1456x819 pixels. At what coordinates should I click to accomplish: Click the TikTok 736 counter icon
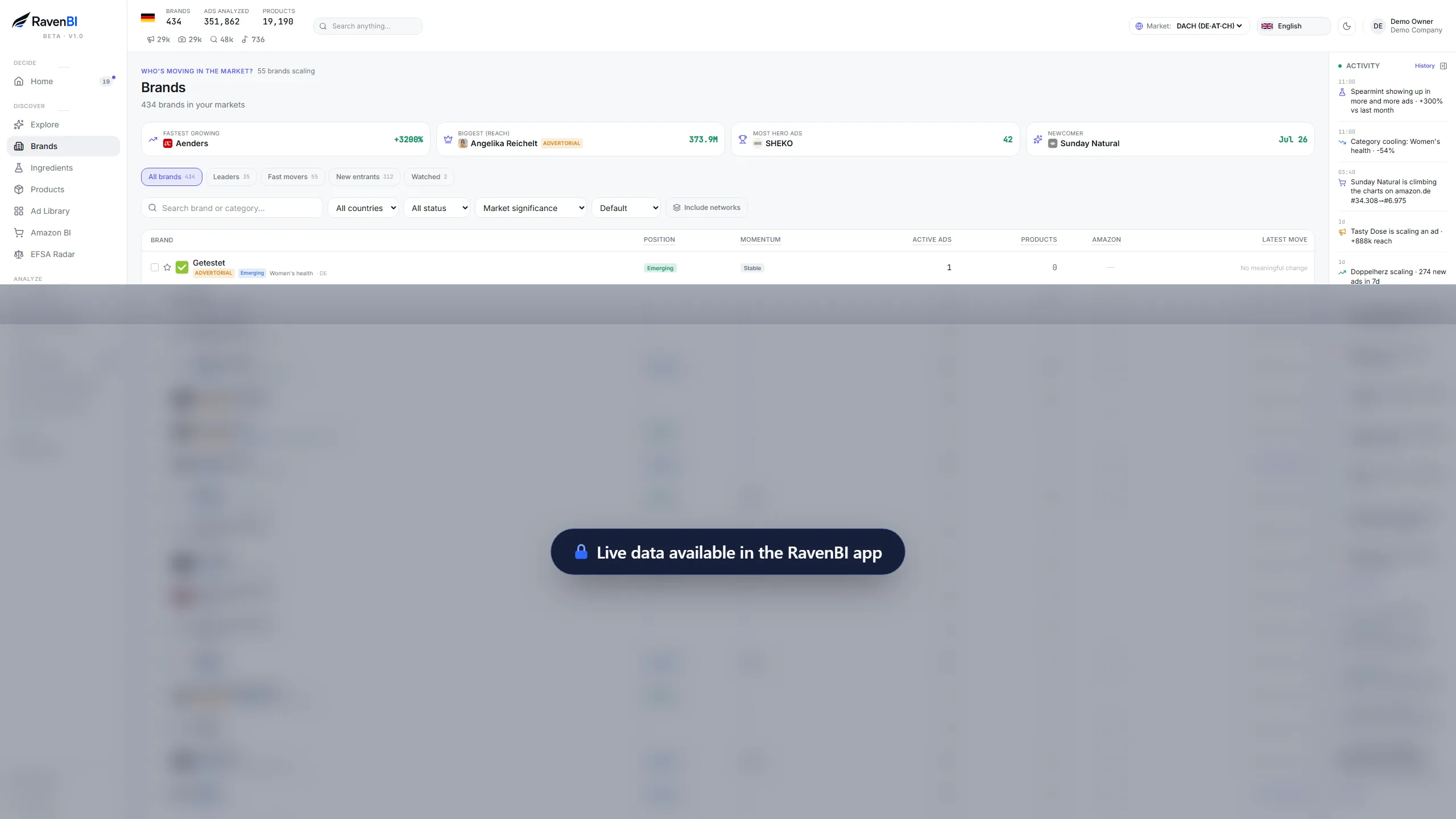pos(245,40)
